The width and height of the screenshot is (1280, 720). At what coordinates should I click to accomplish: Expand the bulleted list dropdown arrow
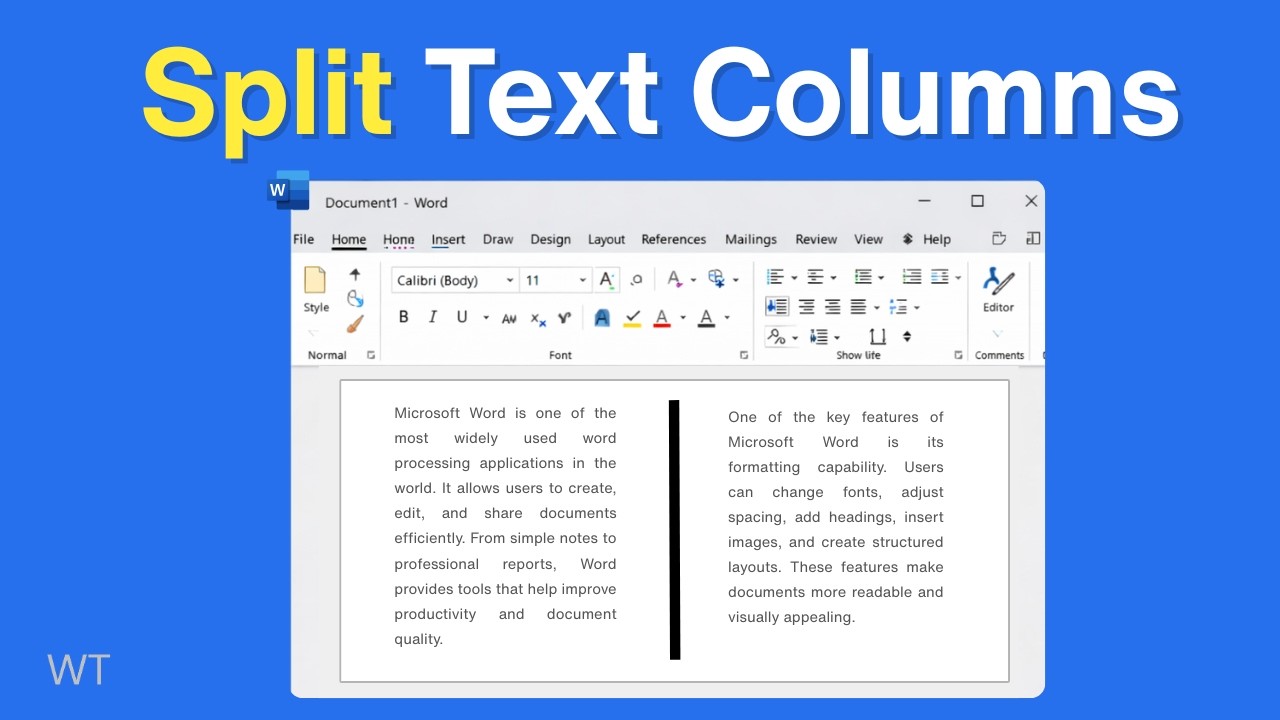(794, 278)
